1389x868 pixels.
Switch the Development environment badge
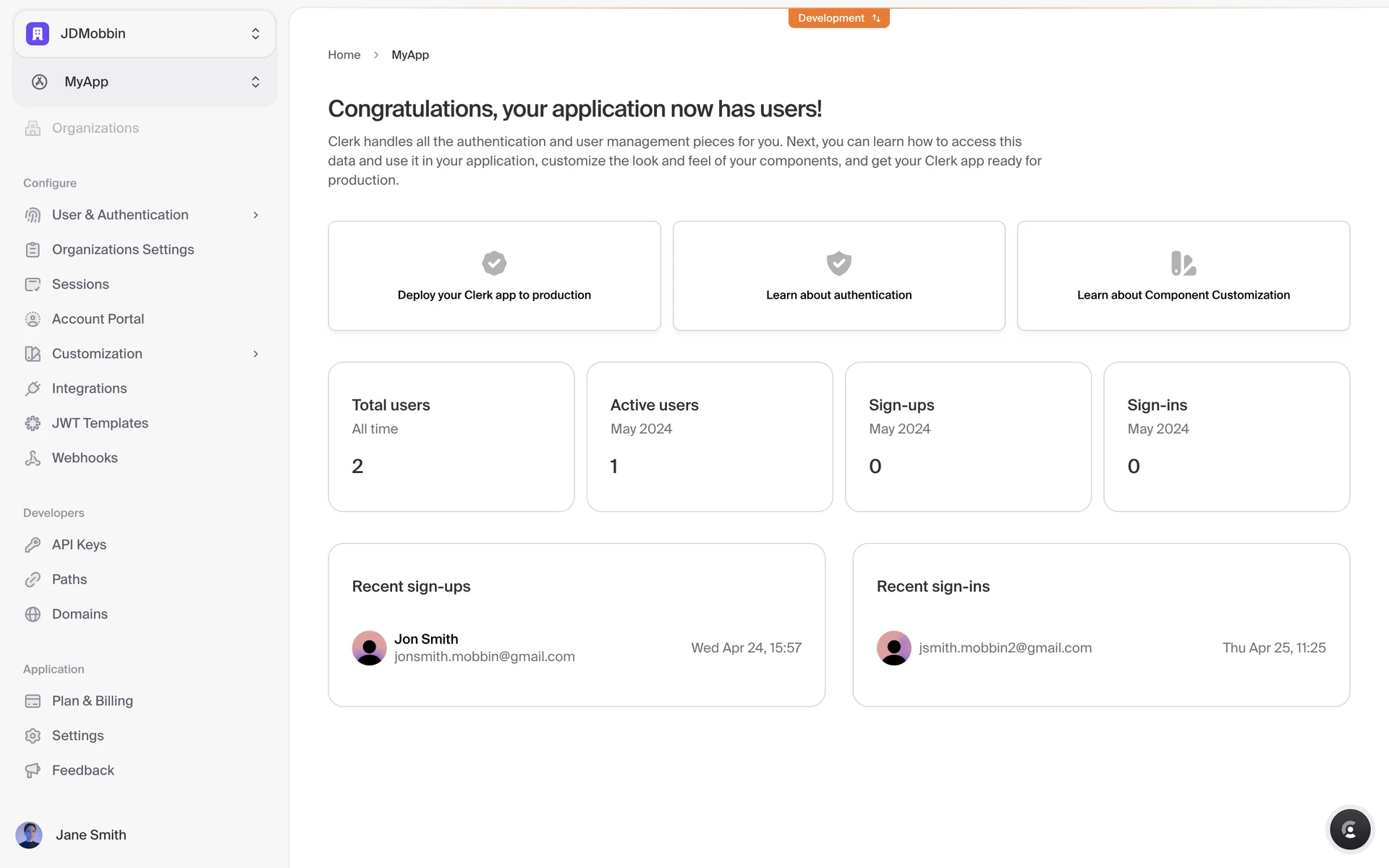(x=838, y=18)
